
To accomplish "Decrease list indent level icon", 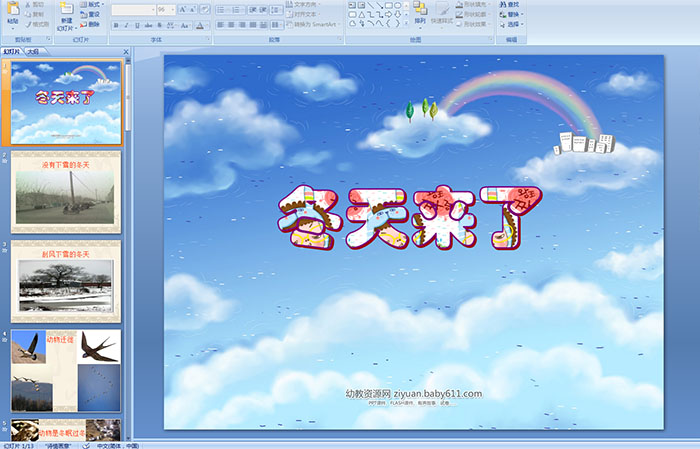I will pos(253,9).
